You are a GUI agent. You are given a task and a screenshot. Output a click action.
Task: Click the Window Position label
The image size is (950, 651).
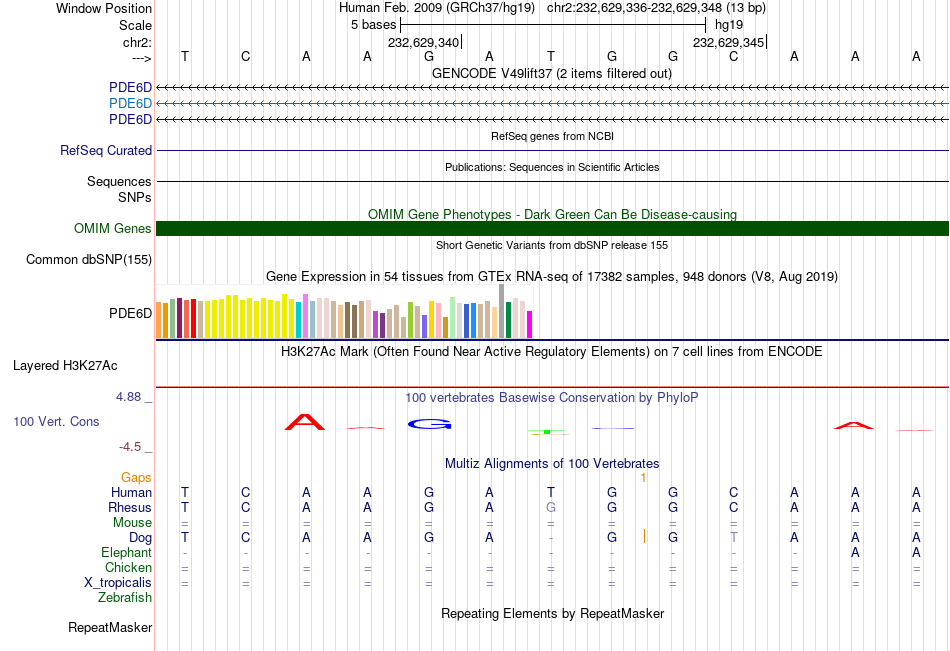104,8
